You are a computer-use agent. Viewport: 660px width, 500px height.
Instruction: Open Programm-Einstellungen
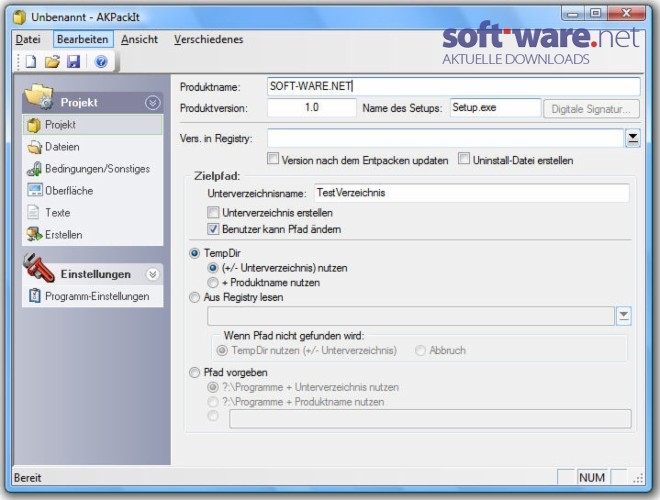93,296
